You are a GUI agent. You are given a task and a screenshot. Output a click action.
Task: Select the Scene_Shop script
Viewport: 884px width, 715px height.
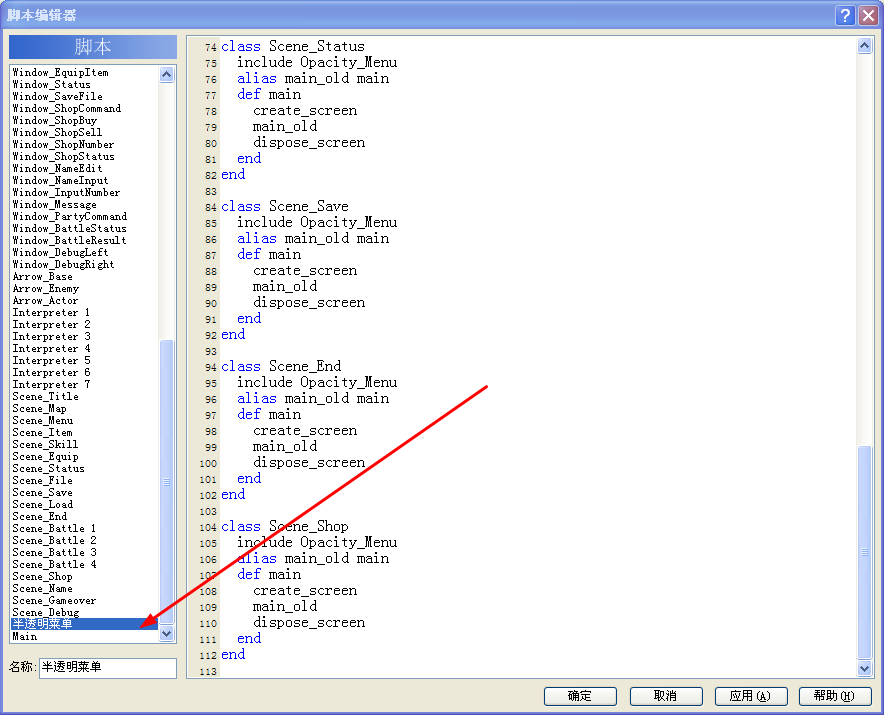[x=85, y=577]
